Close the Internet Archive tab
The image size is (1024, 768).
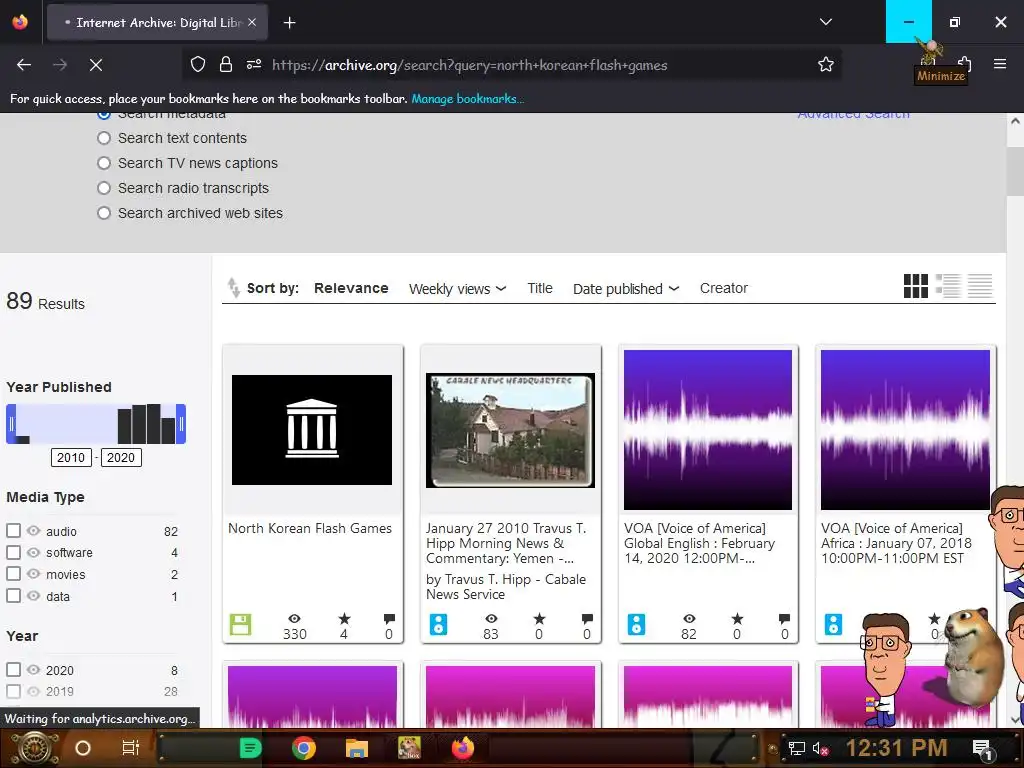click(252, 22)
